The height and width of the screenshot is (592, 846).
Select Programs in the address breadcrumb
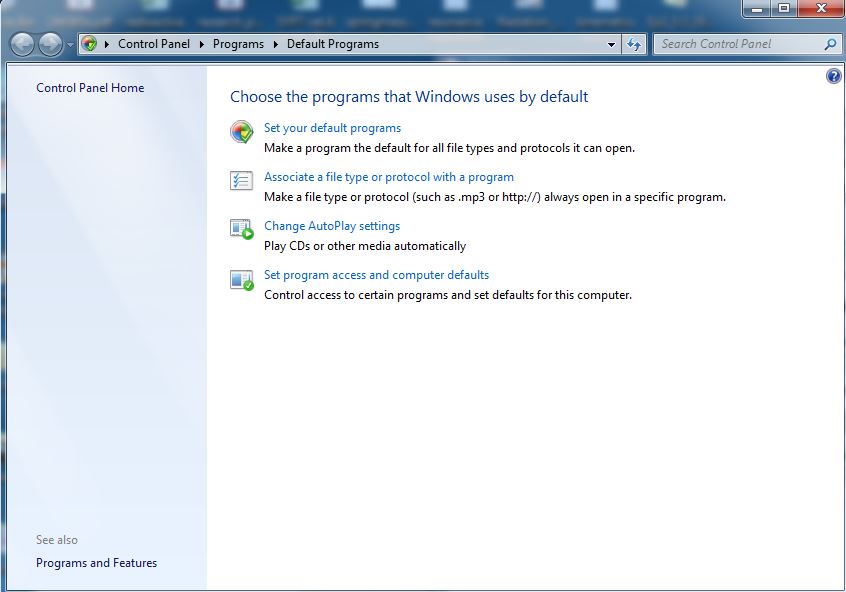coord(238,44)
